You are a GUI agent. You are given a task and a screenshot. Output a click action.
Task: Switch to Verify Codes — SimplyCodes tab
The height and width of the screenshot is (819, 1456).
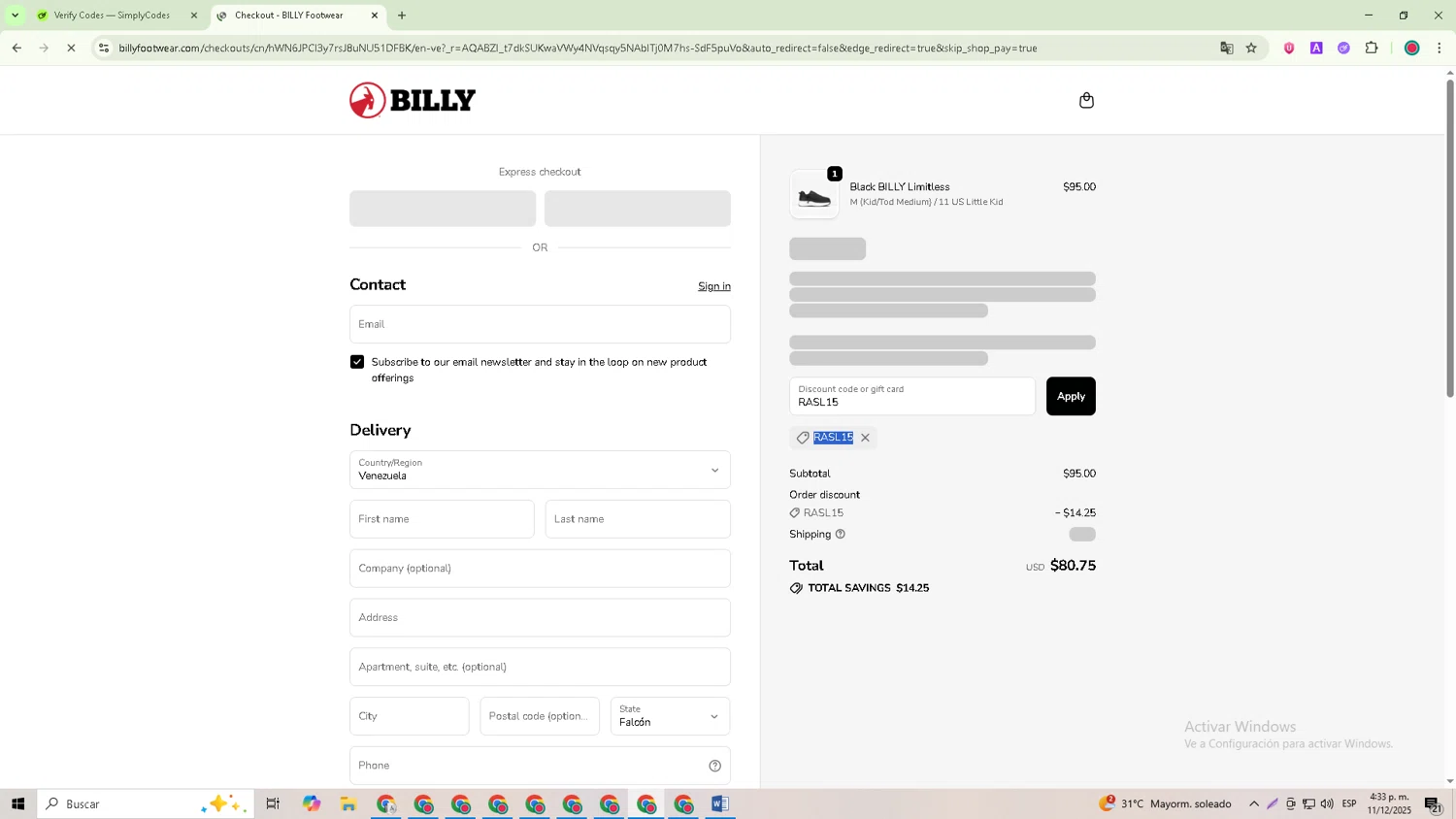[x=112, y=16]
